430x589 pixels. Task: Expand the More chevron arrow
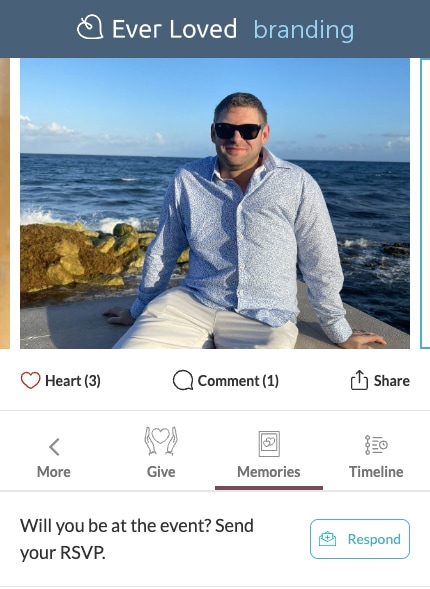pos(54,447)
